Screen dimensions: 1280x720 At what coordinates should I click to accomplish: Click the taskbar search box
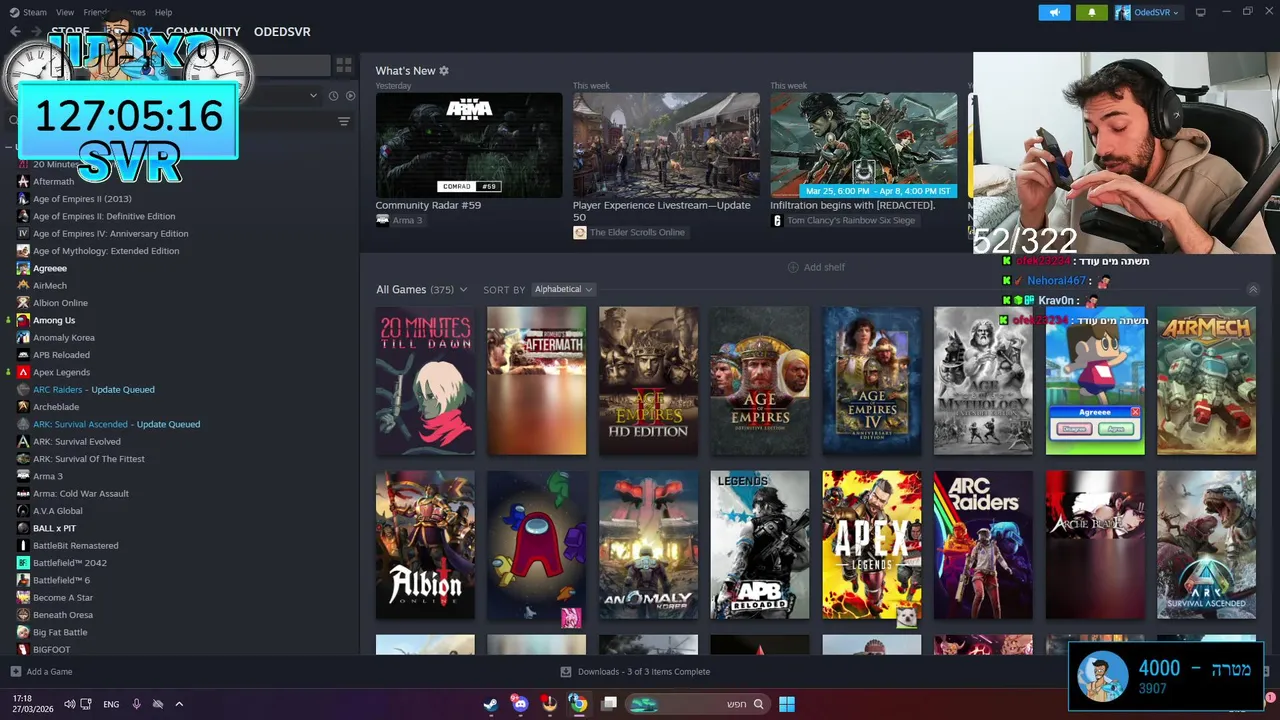coord(697,704)
